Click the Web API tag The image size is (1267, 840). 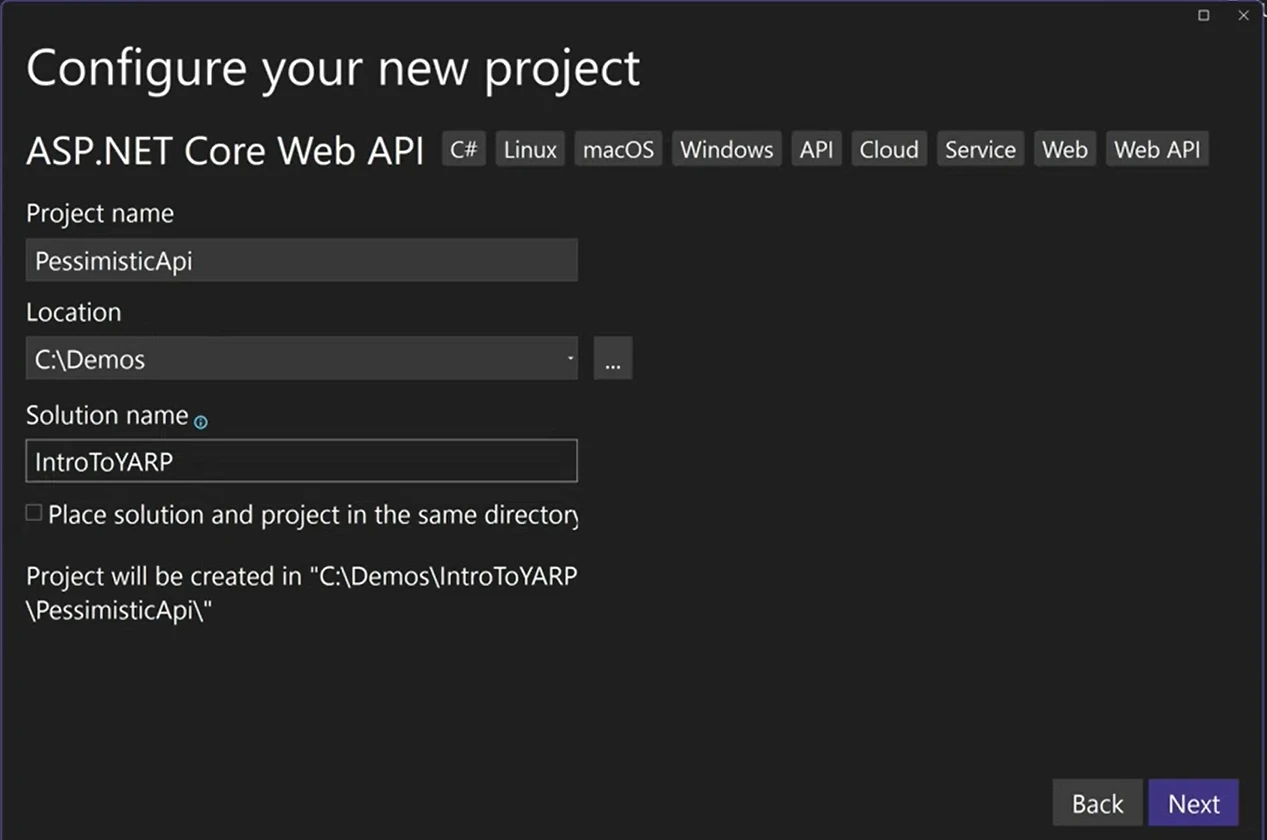coord(1157,150)
